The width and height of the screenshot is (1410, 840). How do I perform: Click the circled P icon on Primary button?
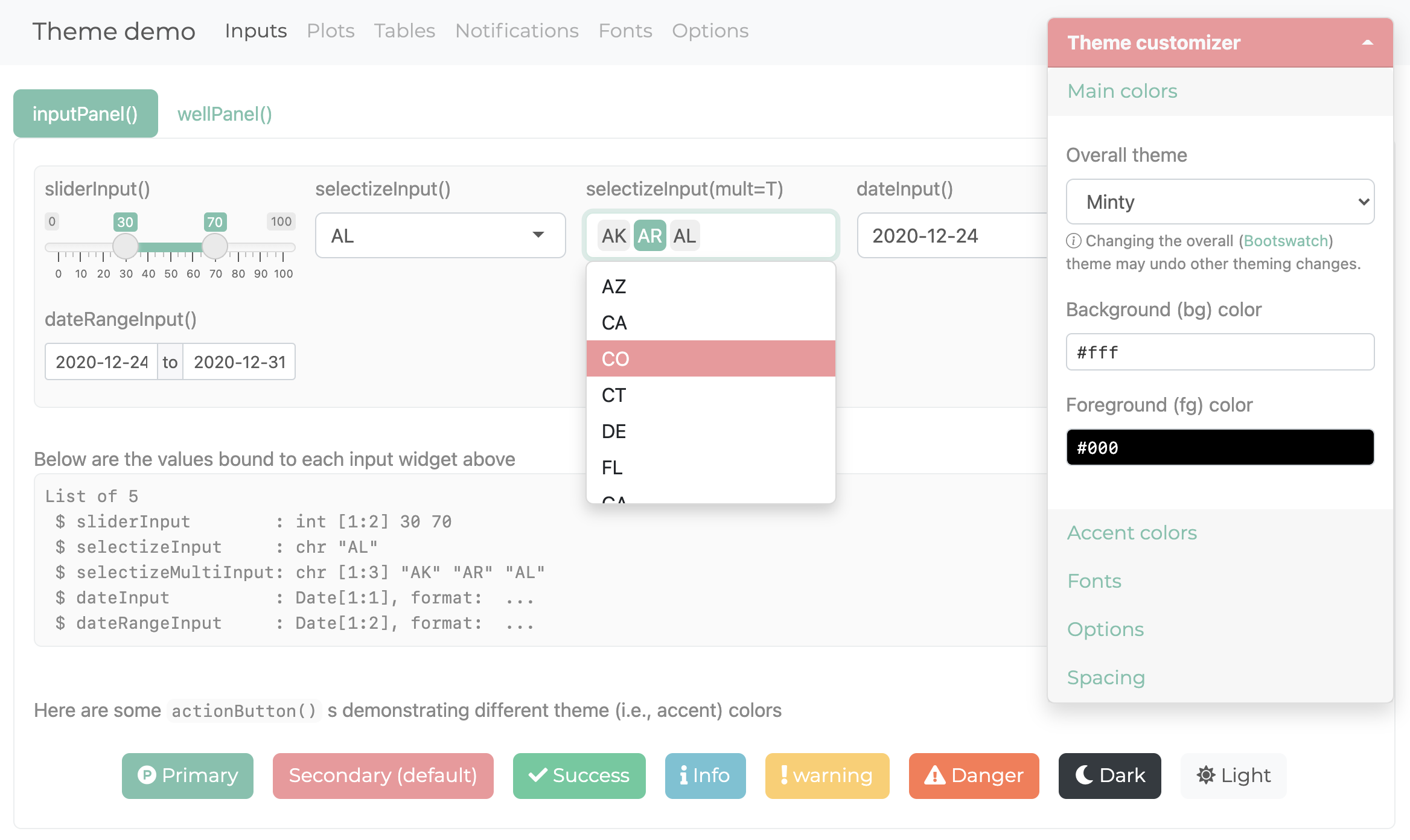coord(148,775)
